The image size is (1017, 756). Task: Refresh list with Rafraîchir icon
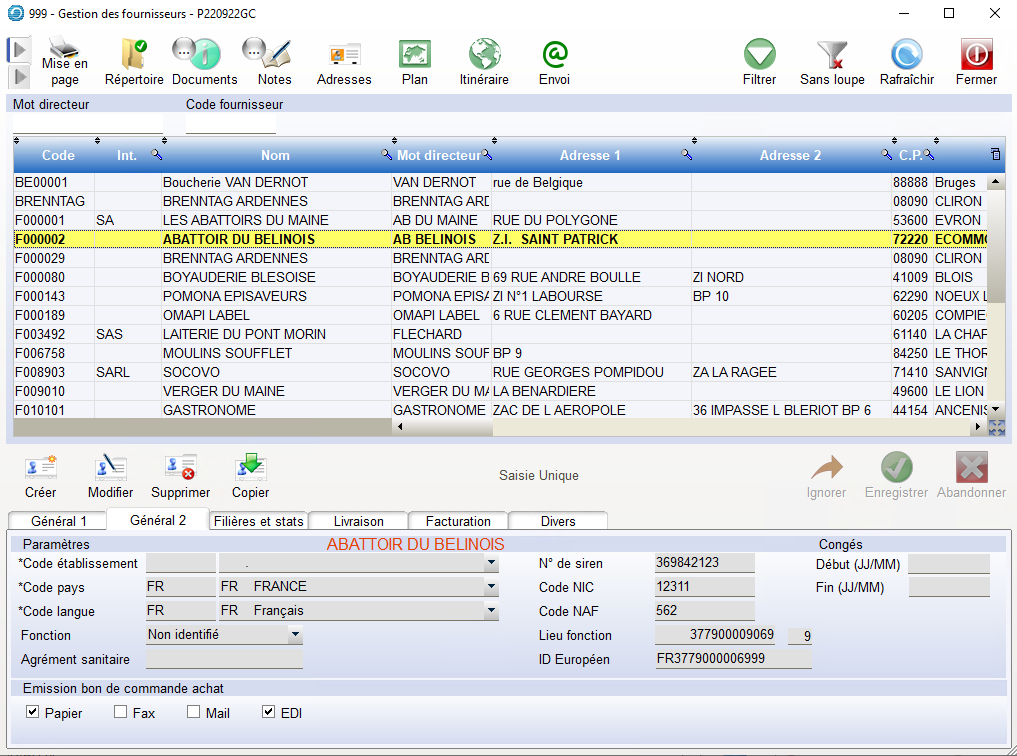[906, 53]
